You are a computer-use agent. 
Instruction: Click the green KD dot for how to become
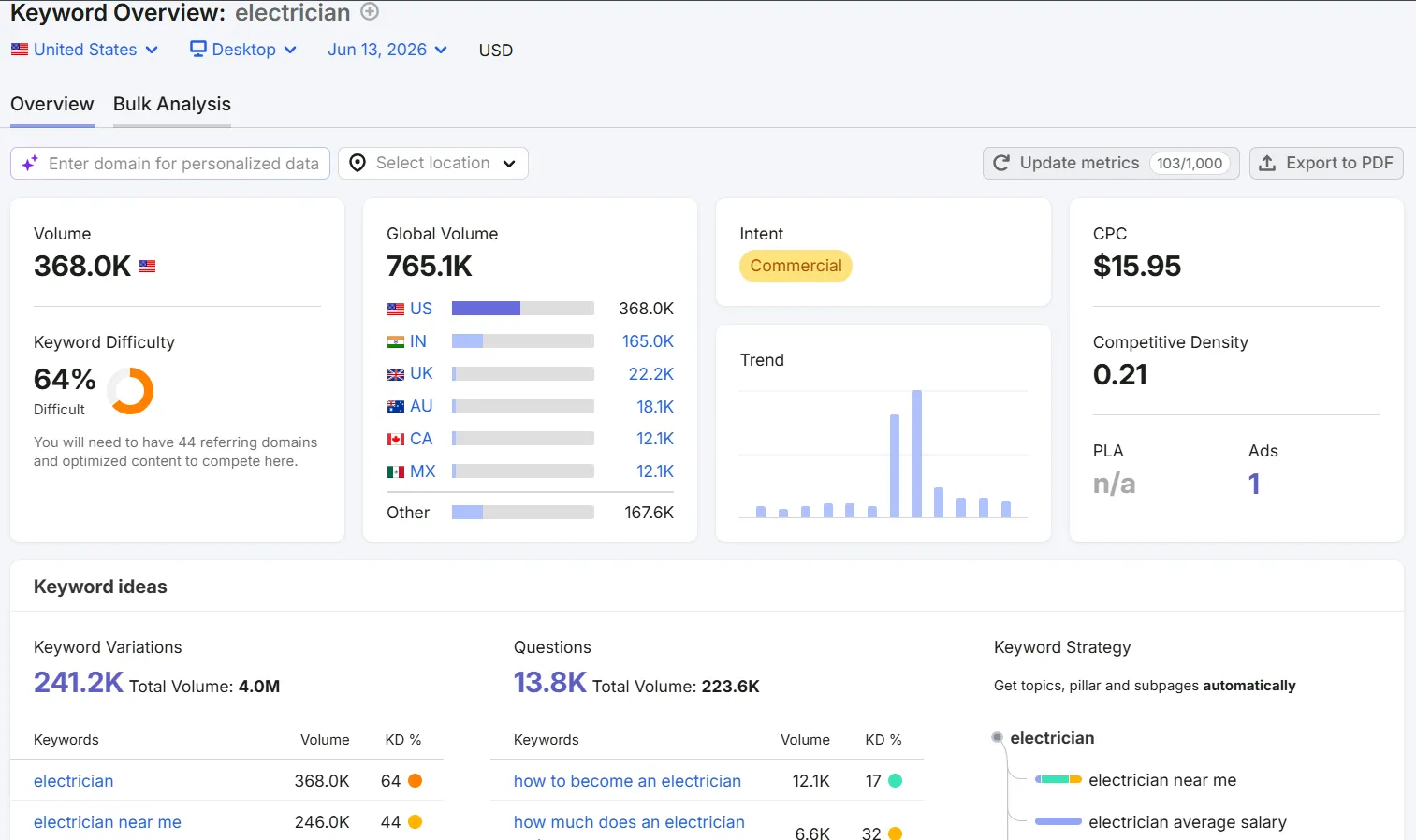[x=895, y=780]
